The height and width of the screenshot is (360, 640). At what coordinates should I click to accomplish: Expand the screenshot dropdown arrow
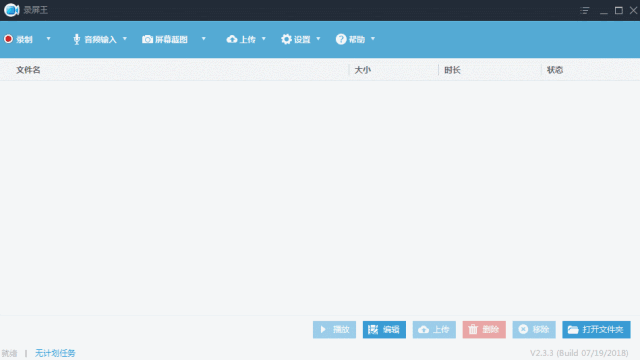click(x=203, y=39)
